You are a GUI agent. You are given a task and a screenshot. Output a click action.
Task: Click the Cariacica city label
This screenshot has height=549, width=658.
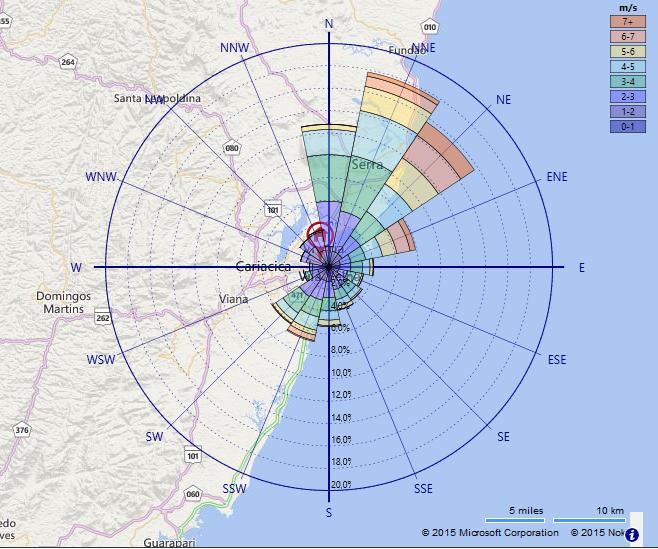(x=263, y=266)
